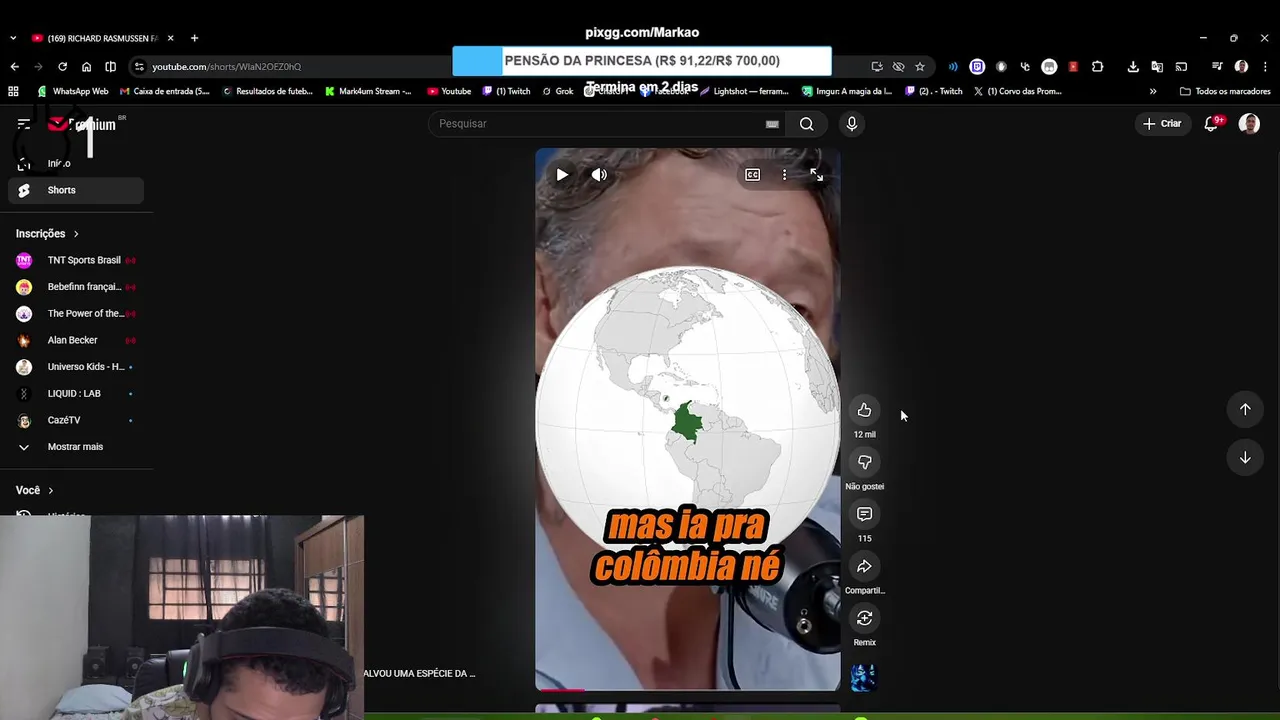Open on-screen keyboard in search box

point(772,124)
